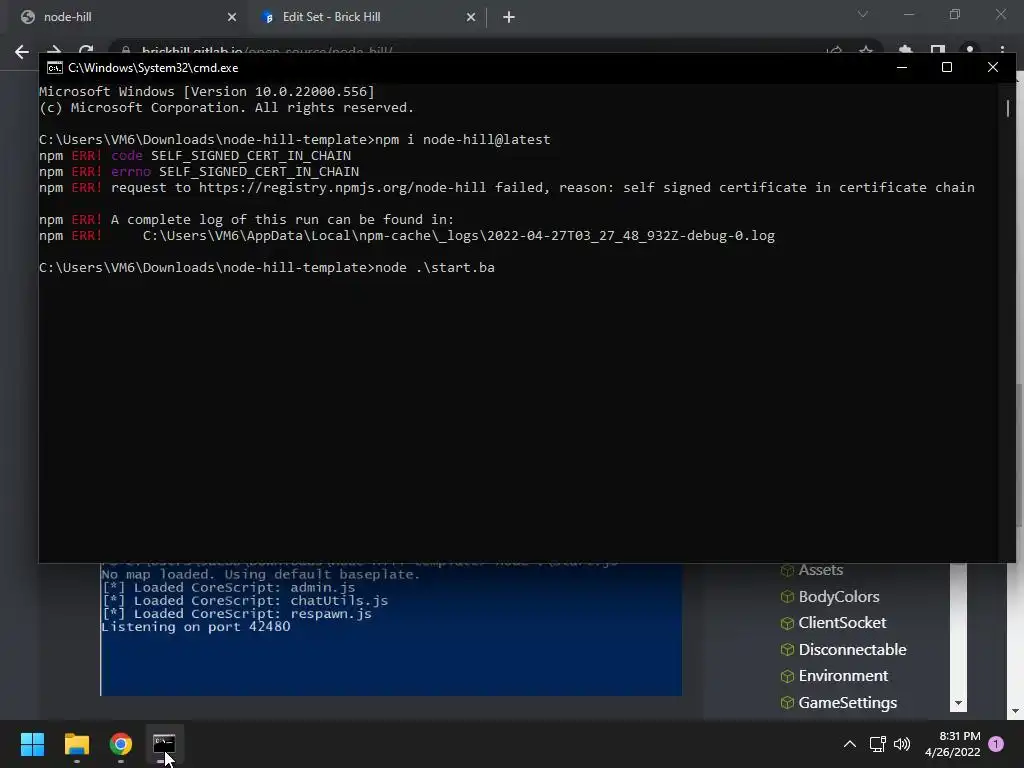The width and height of the screenshot is (1024, 768).
Task: Click the network status tray icon
Action: point(877,744)
